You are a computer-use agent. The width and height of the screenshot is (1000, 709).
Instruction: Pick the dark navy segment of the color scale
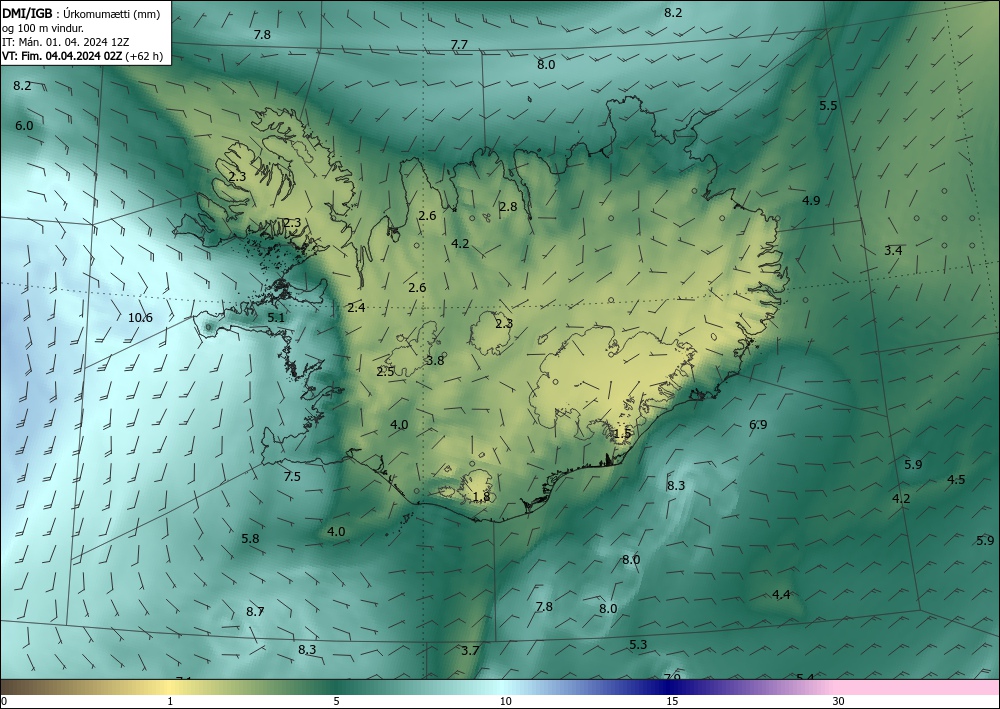666,687
